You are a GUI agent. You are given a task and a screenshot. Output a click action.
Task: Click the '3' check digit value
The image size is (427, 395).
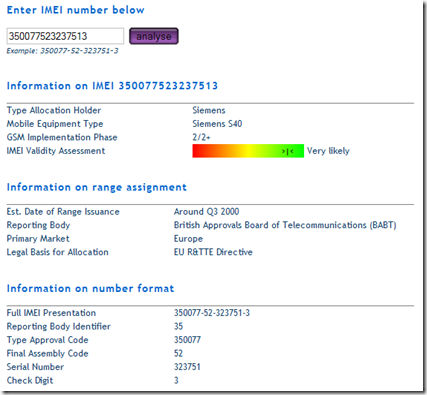pyautogui.click(x=176, y=380)
